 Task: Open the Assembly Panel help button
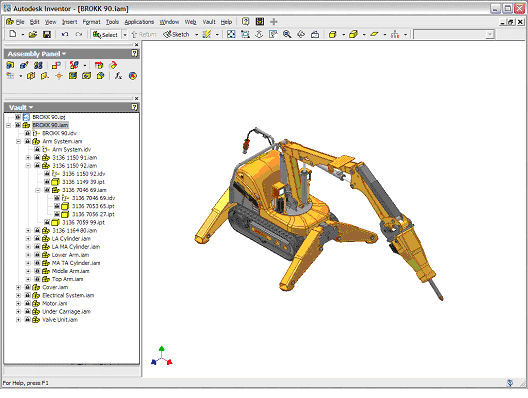(134, 53)
